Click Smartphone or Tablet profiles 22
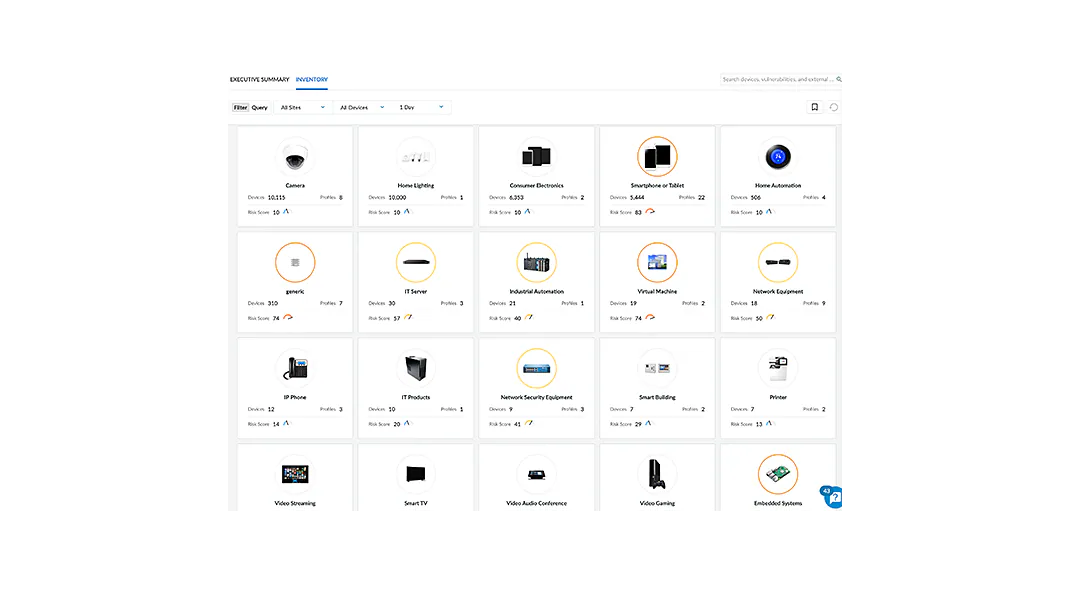This screenshot has height=593, width=1067. click(702, 197)
